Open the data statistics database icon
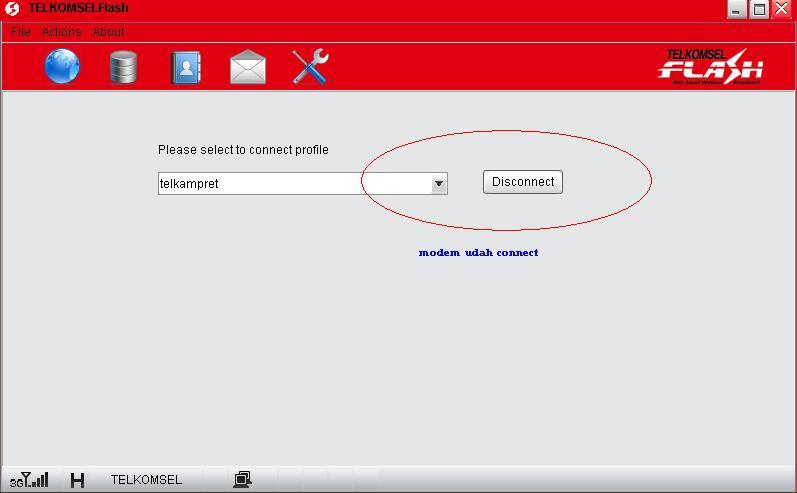The height and width of the screenshot is (493, 797). (x=124, y=67)
